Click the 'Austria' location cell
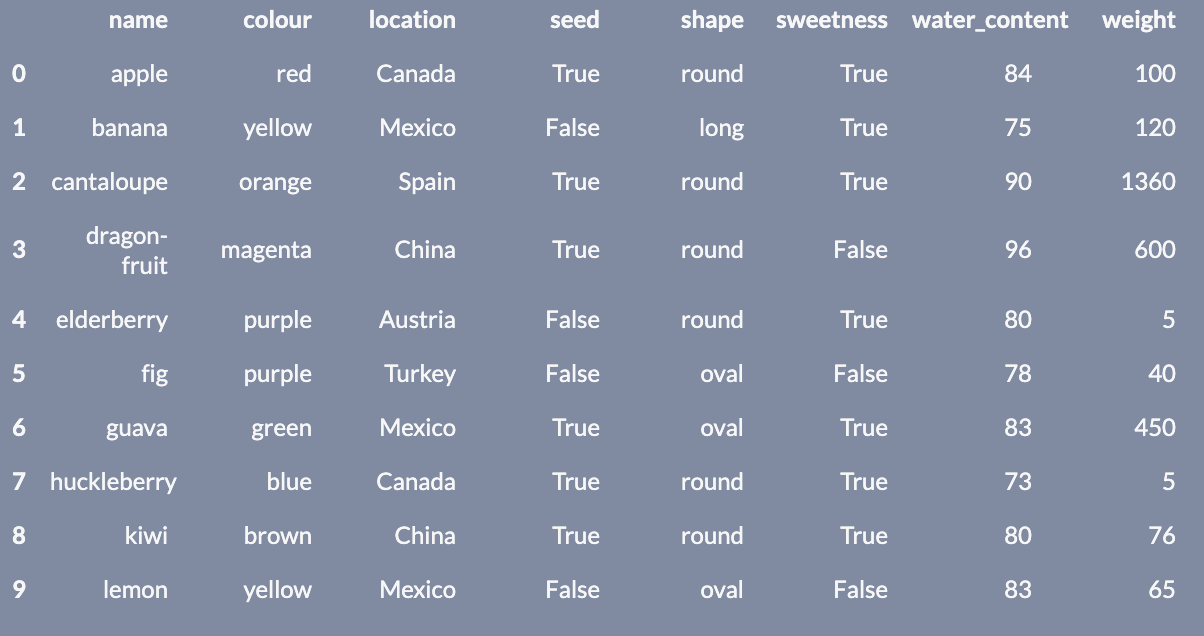Image resolution: width=1204 pixels, height=636 pixels. tap(417, 320)
